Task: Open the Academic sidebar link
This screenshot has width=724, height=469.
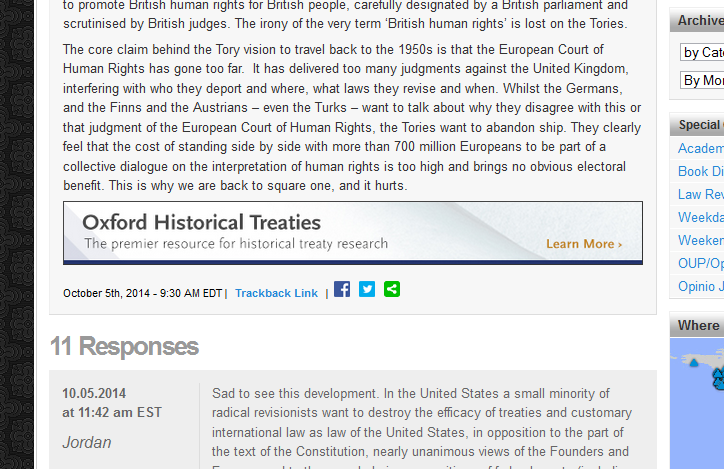Action: tap(701, 148)
